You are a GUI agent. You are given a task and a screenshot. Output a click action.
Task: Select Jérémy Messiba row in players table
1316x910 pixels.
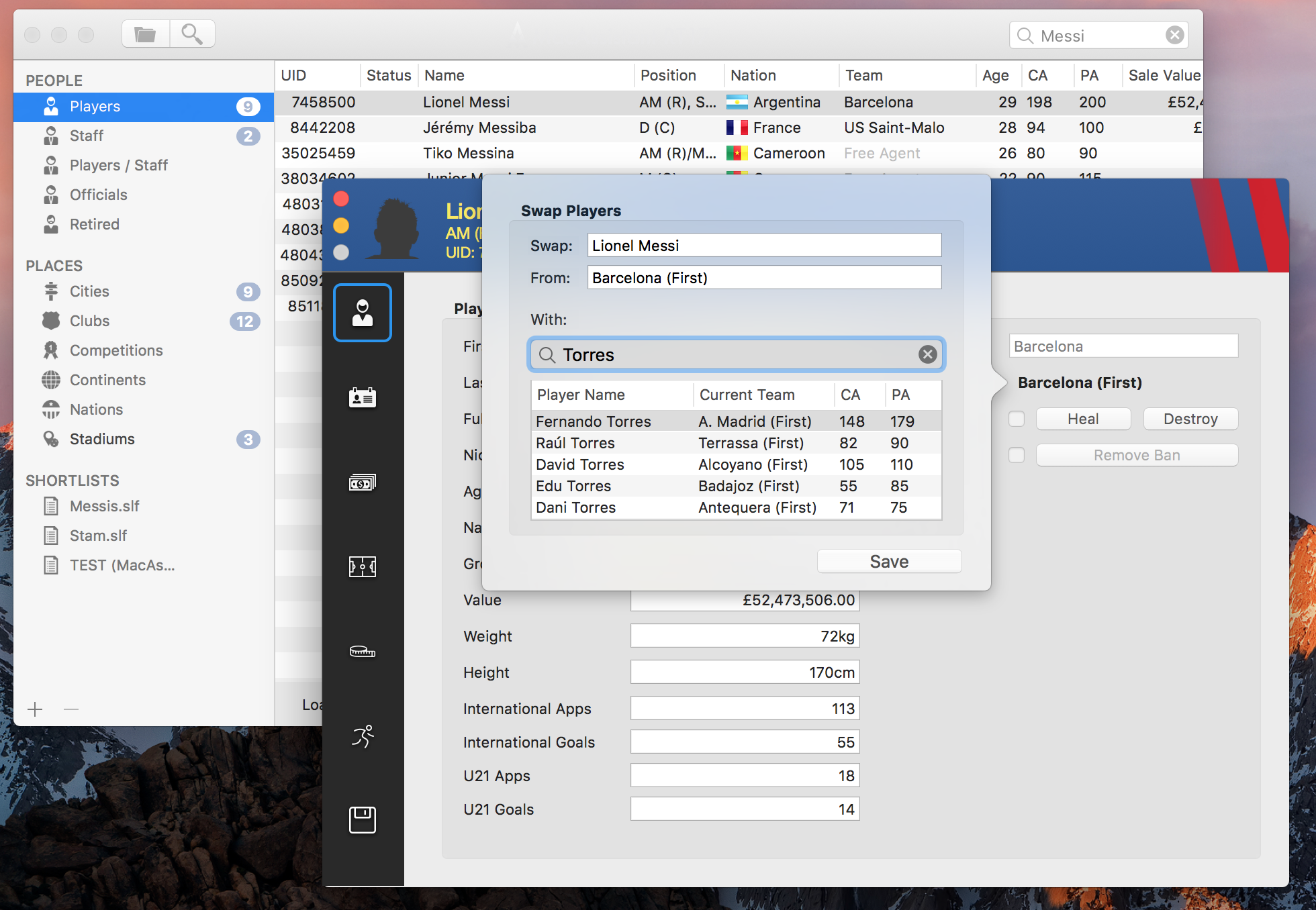click(x=739, y=128)
